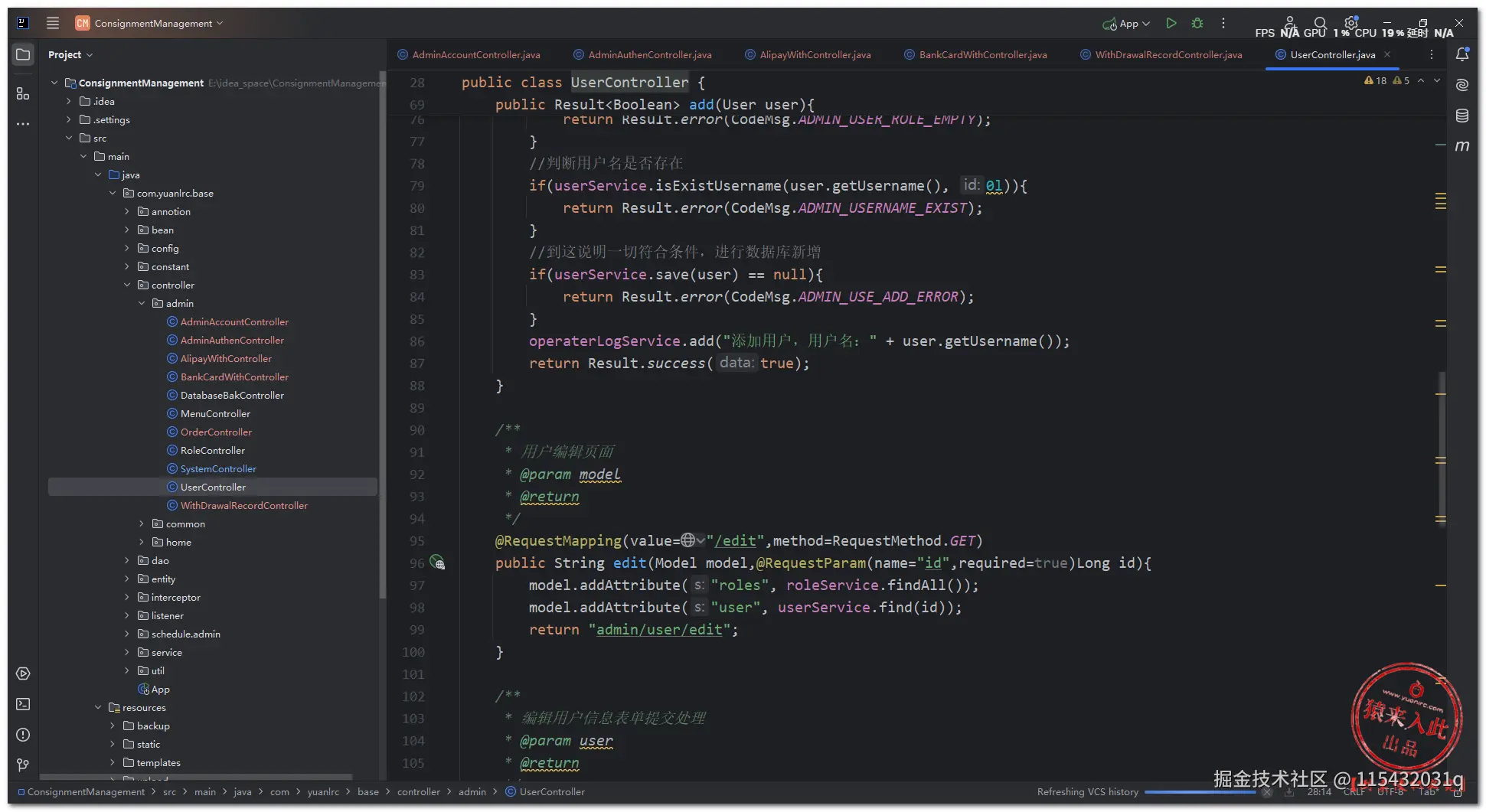Expand the dao package
Screen dimensions: 1486x812
click(x=127, y=560)
